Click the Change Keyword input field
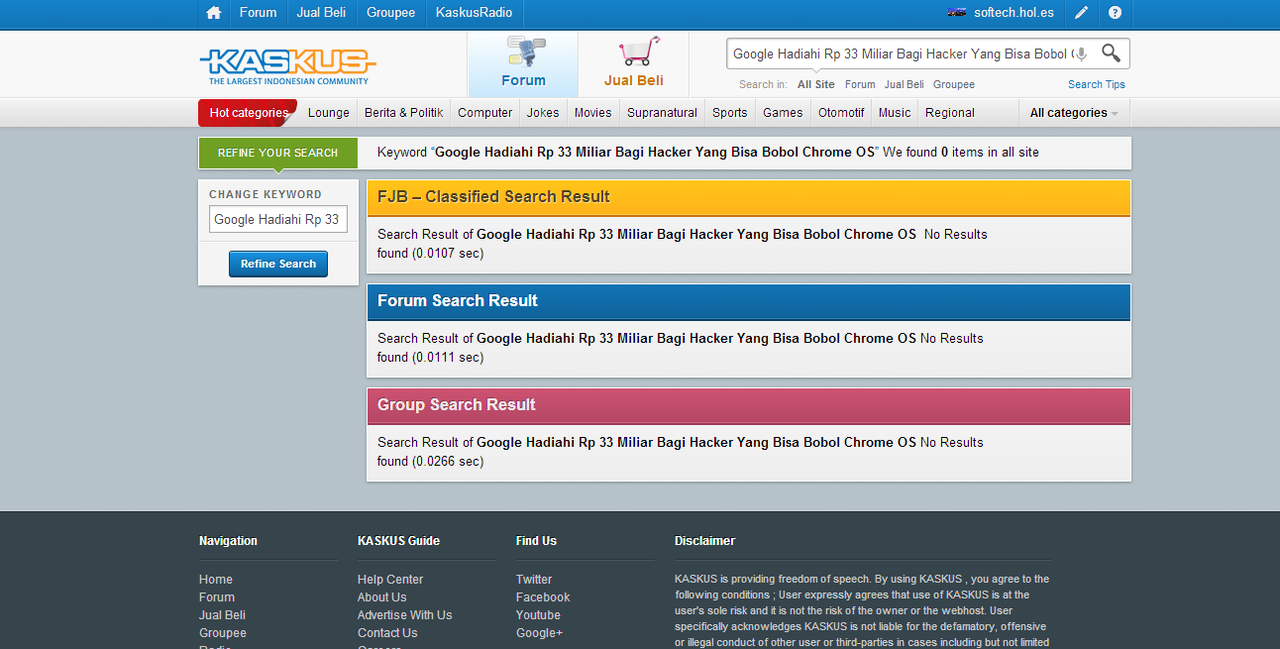The height and width of the screenshot is (649, 1280). [x=278, y=219]
